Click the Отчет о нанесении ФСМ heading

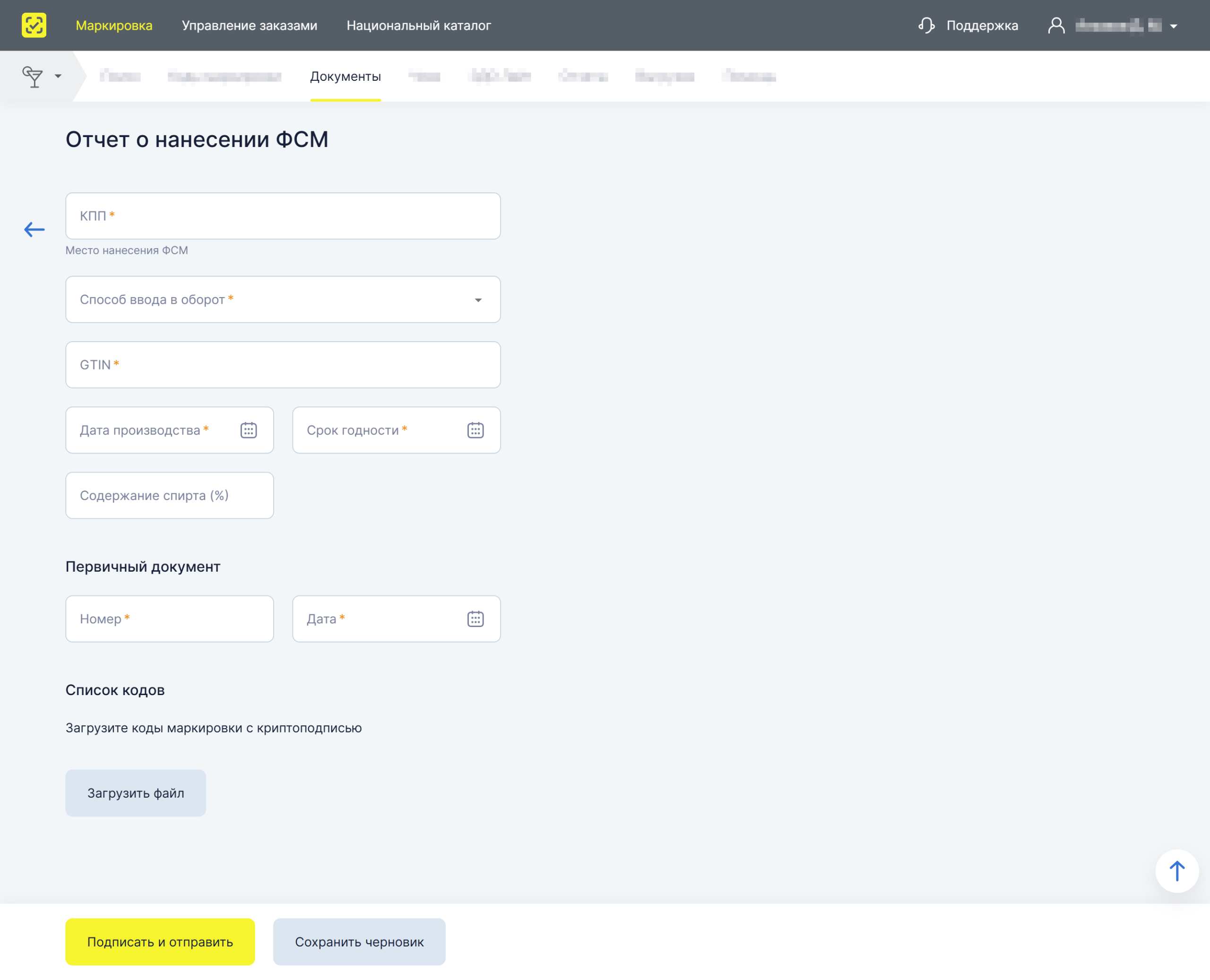197,139
